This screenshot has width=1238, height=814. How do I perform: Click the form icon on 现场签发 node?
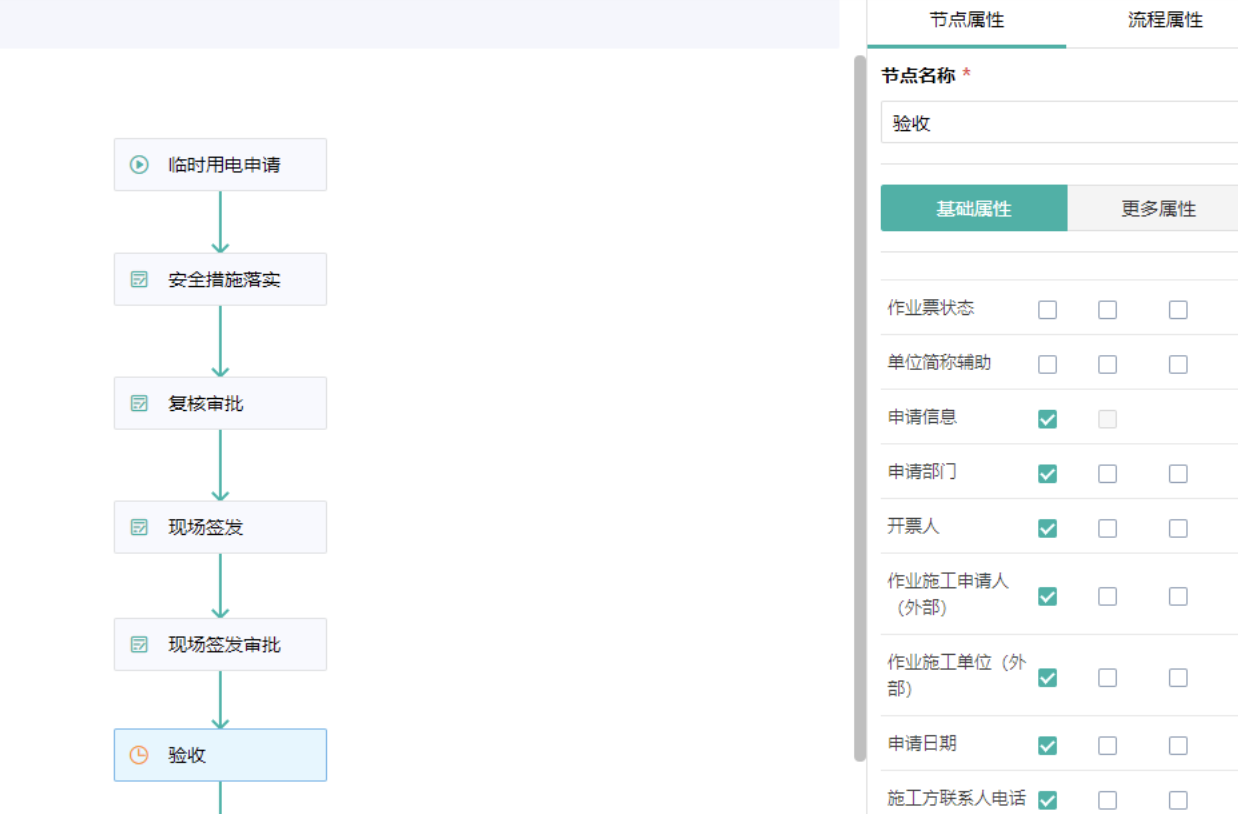140,528
